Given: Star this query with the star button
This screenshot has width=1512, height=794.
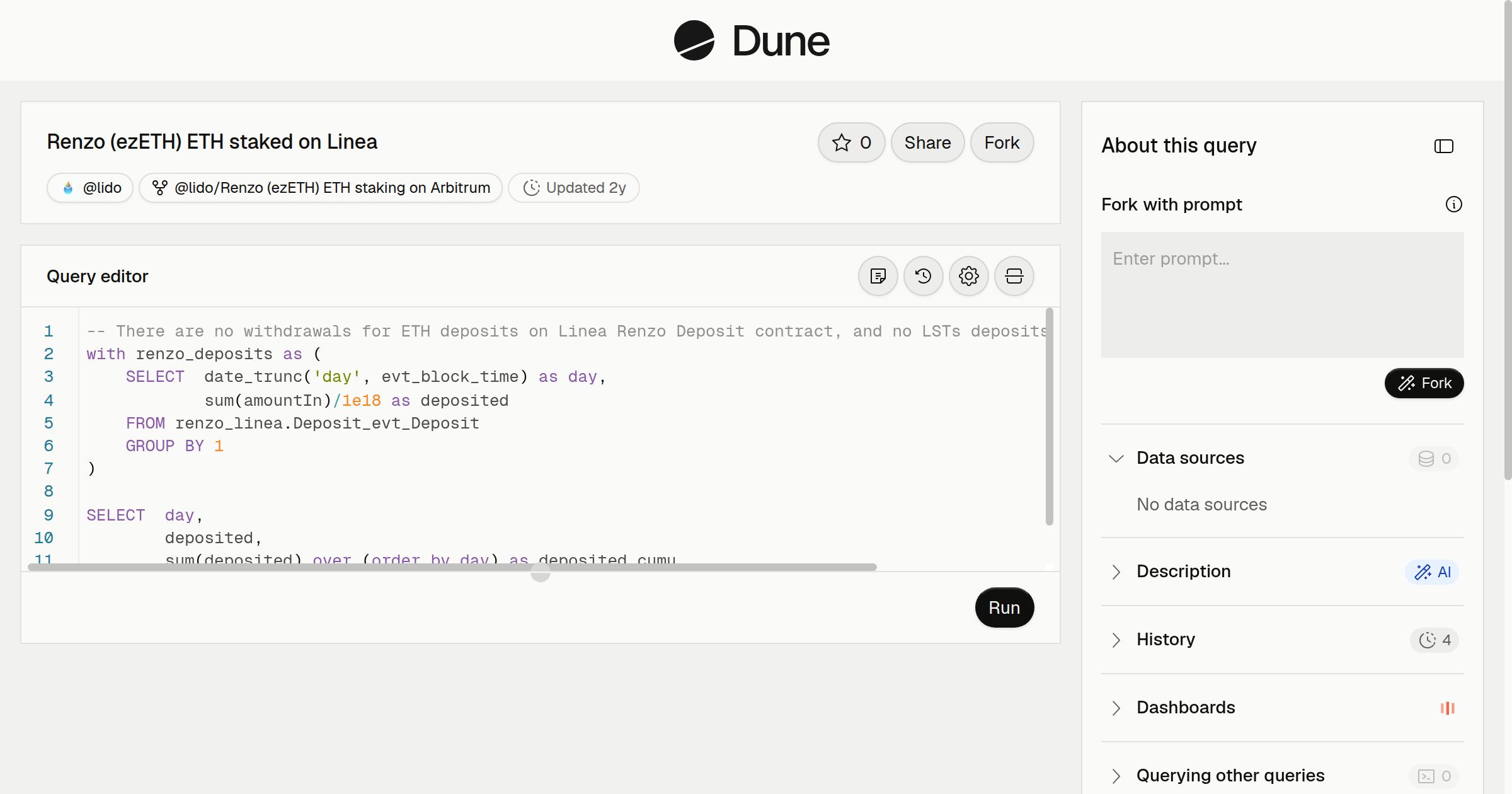Looking at the screenshot, I should click(851, 142).
